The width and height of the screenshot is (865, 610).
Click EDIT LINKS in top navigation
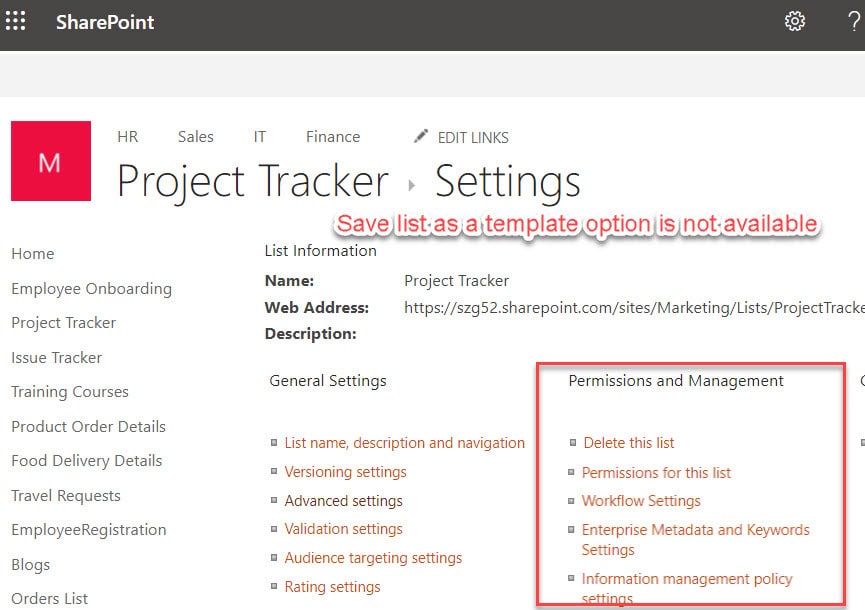(473, 137)
